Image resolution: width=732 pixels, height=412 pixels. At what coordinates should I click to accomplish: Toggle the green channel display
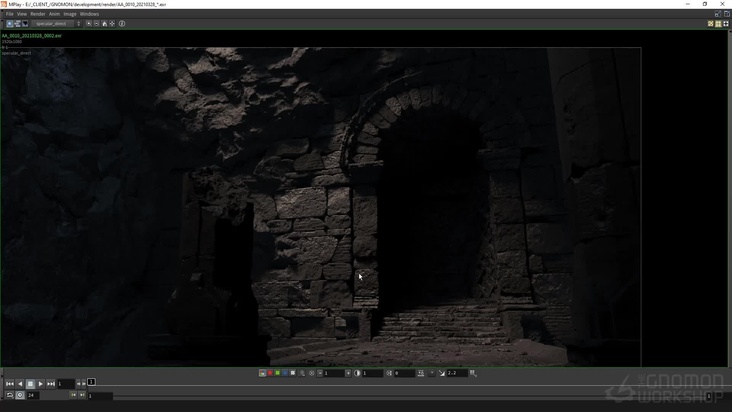277,373
